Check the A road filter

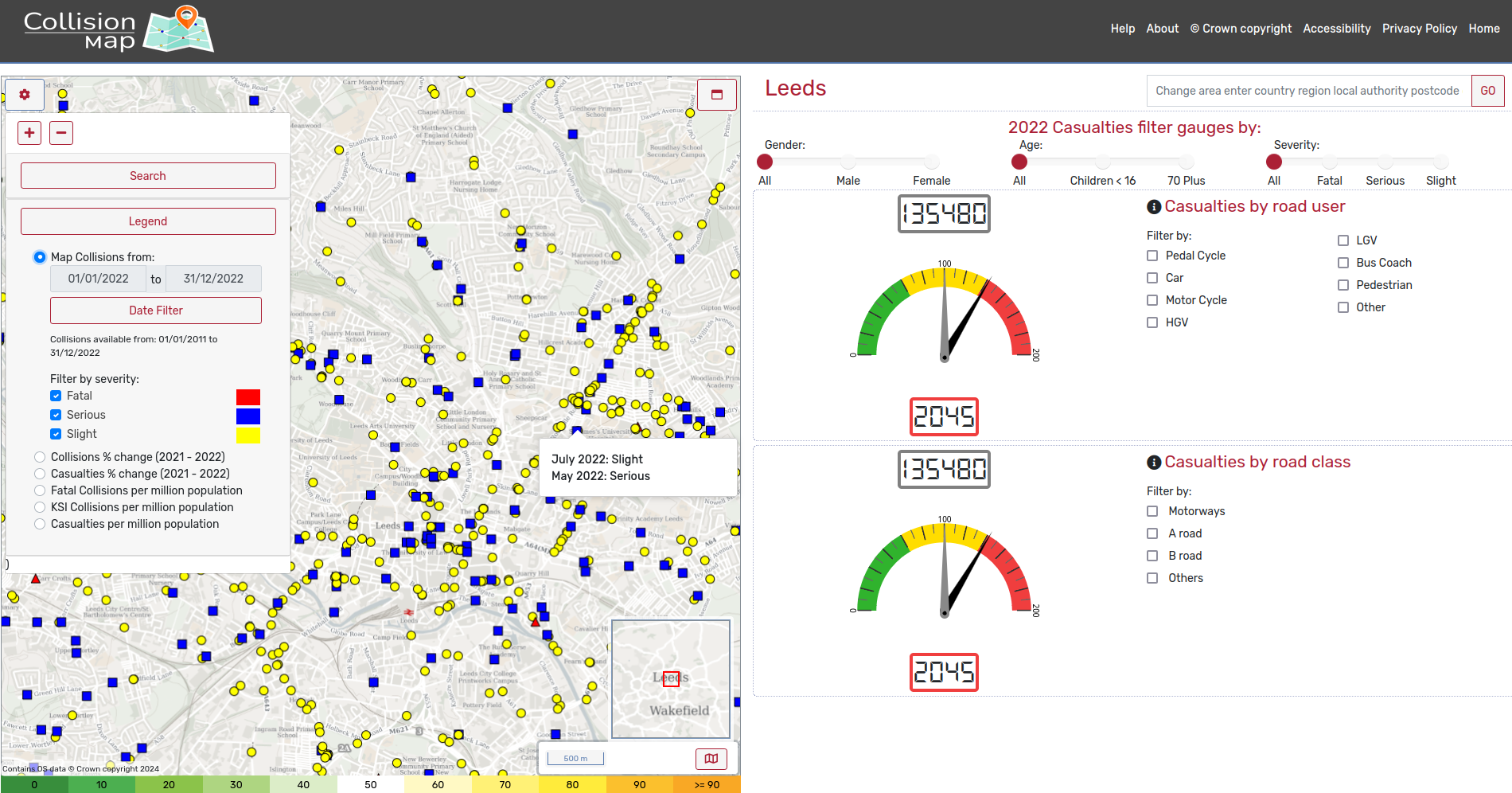click(1152, 533)
